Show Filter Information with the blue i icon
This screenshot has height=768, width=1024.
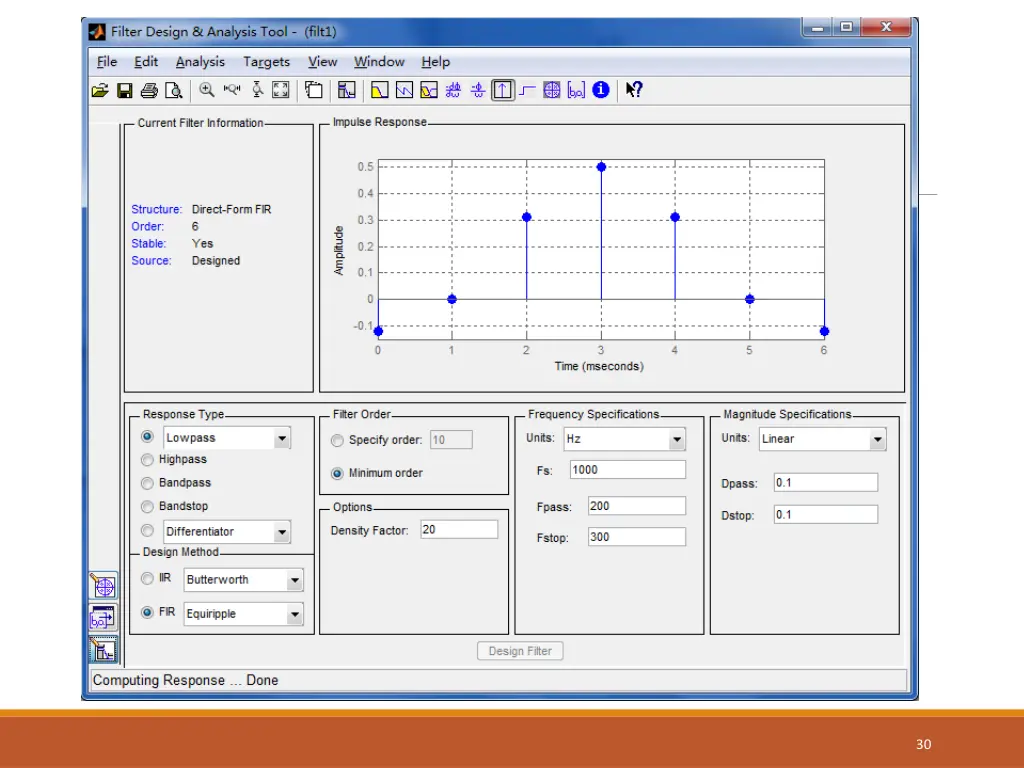click(601, 90)
